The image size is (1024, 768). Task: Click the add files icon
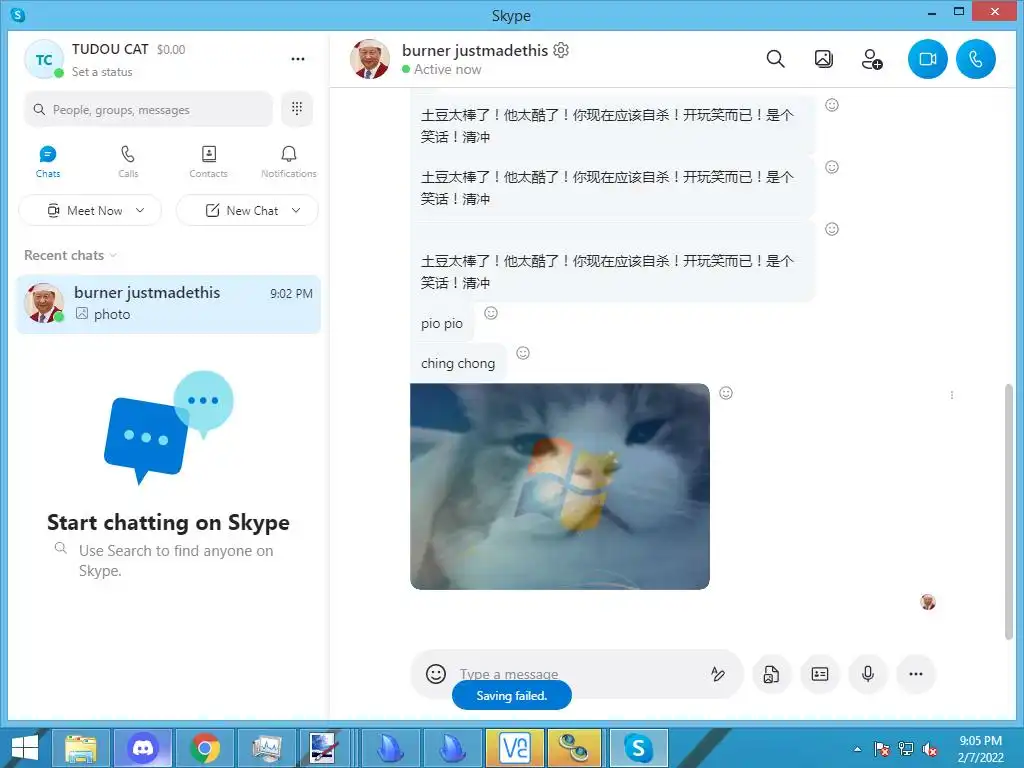click(771, 673)
